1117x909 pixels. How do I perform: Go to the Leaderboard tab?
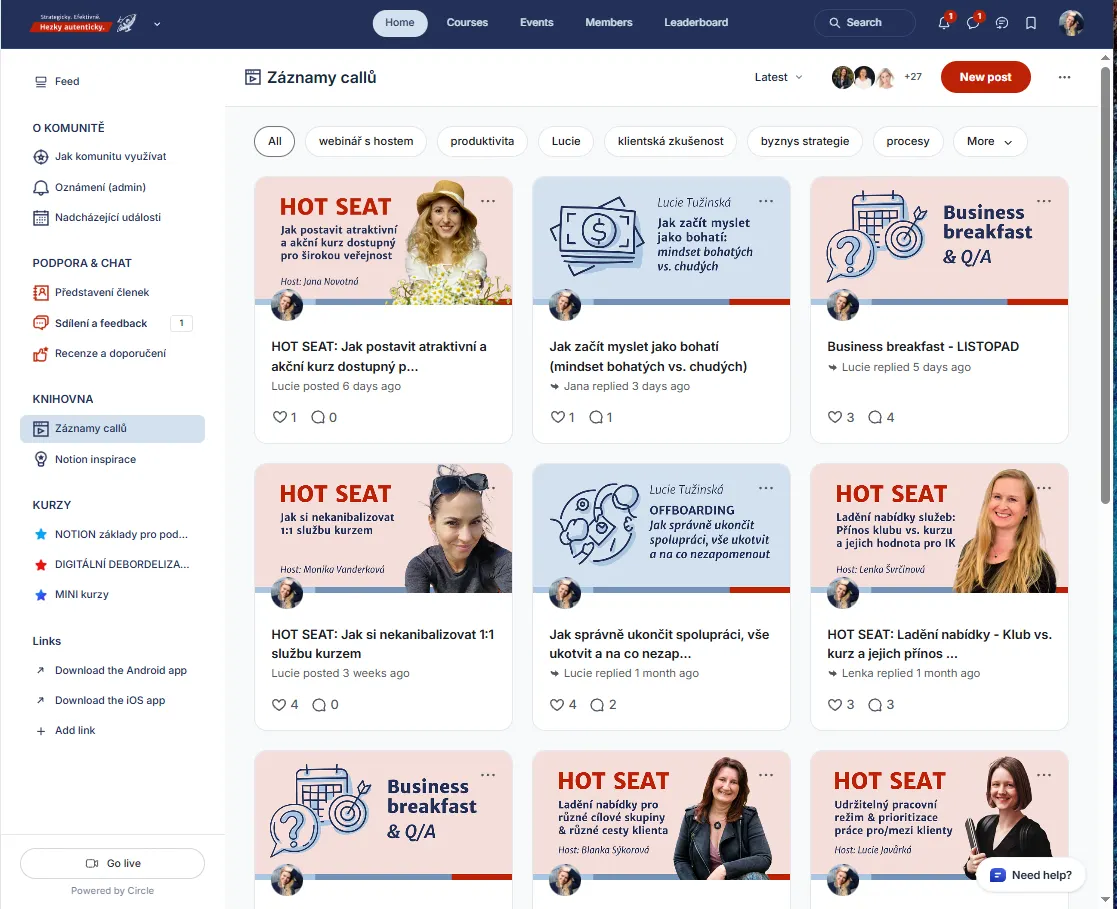tap(696, 23)
